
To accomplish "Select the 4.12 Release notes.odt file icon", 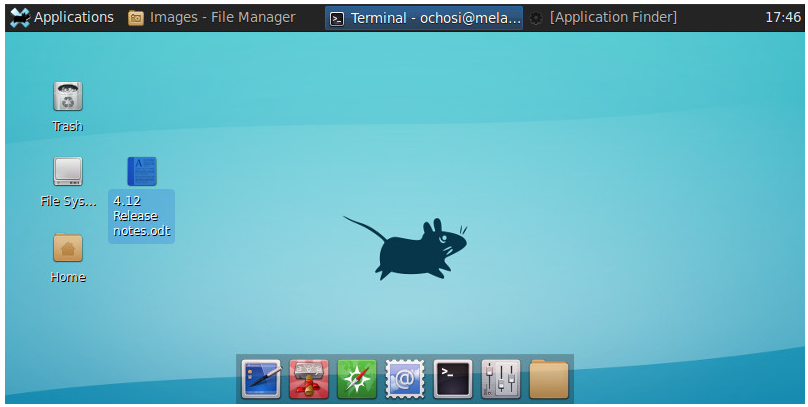I will [142, 172].
